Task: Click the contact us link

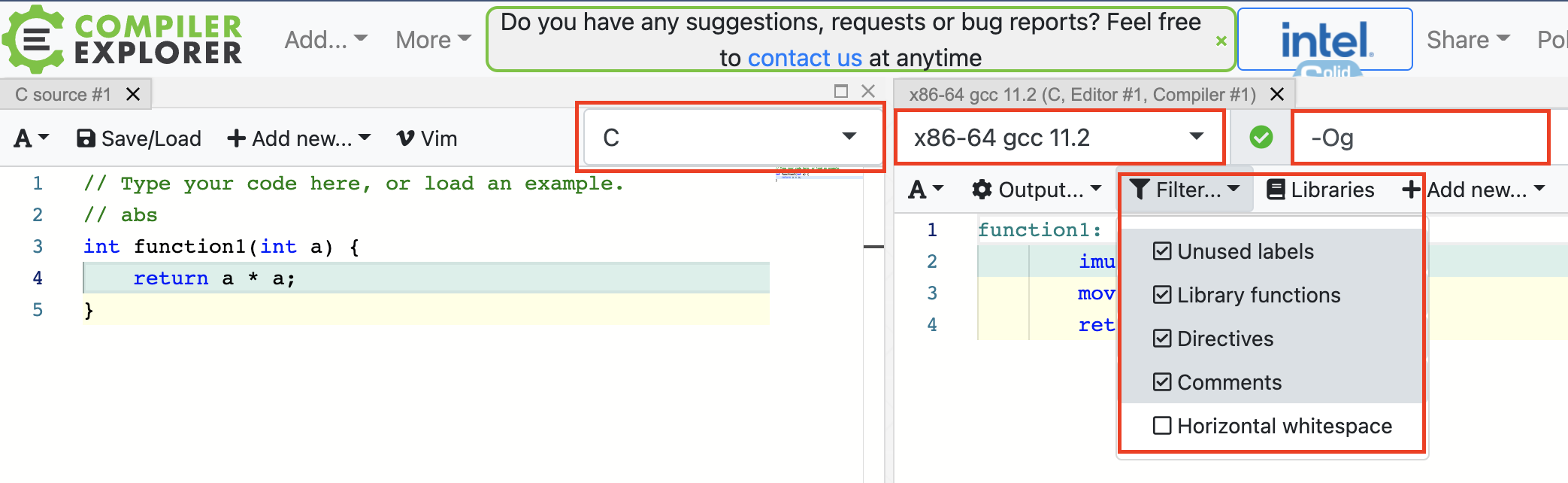Action: tap(805, 57)
